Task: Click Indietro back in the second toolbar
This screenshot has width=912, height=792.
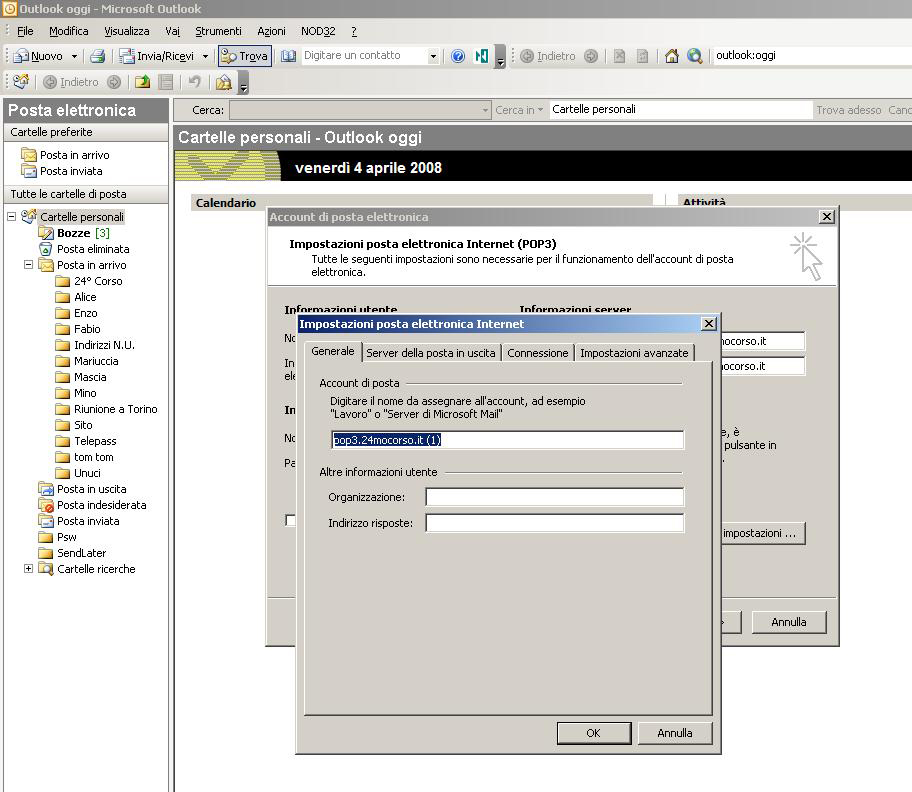Action: [71, 82]
